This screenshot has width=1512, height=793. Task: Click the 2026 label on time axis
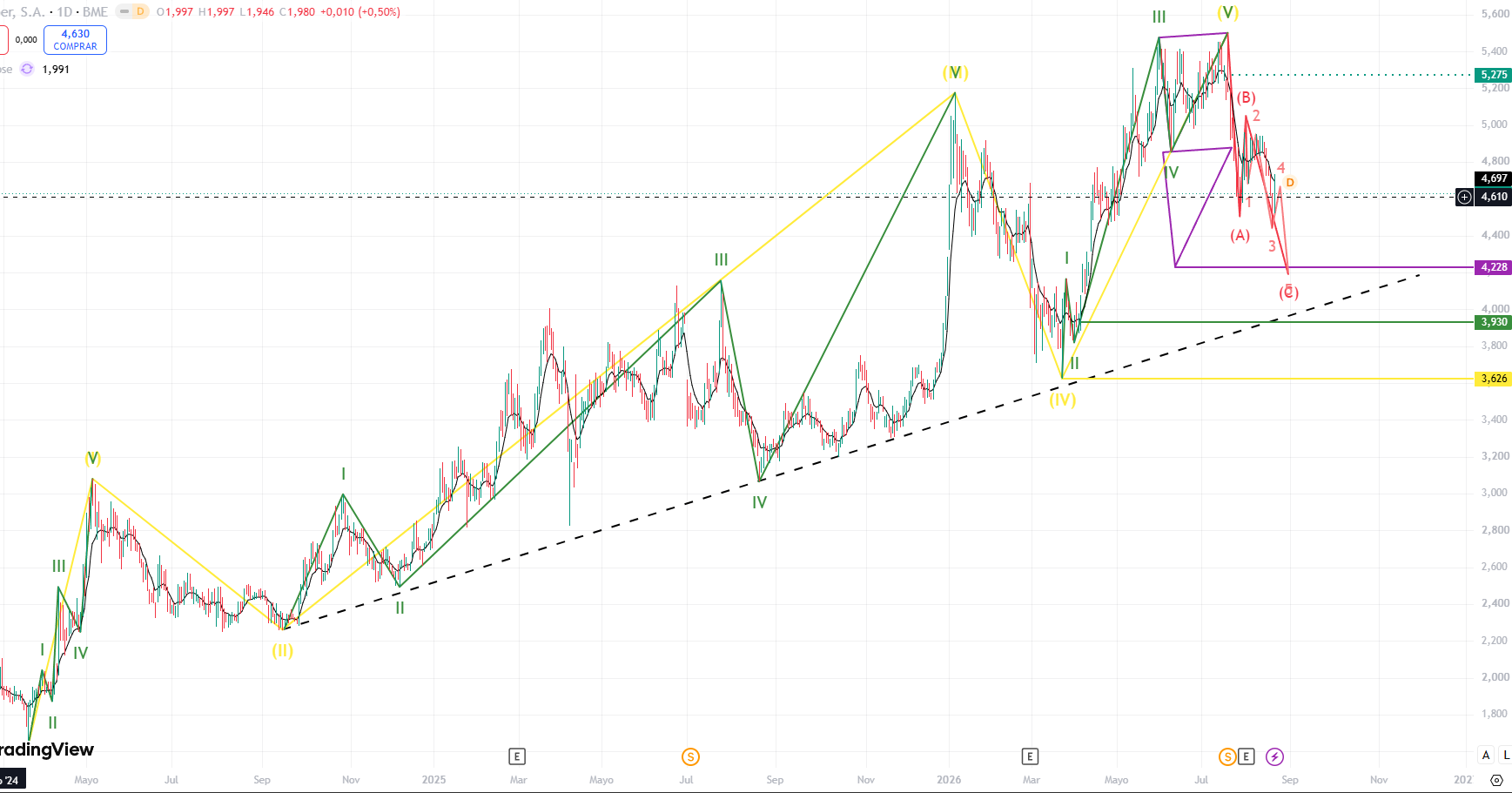coord(949,780)
